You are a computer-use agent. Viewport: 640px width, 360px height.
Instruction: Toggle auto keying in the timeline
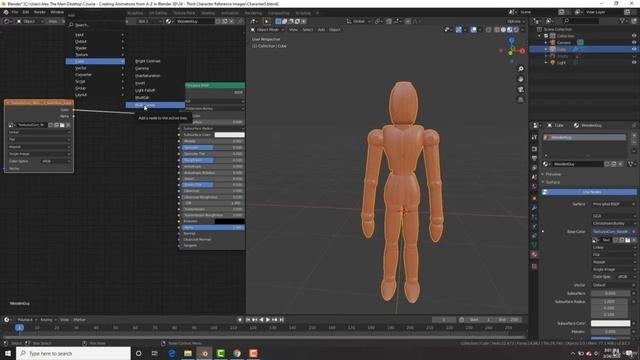coord(240,320)
